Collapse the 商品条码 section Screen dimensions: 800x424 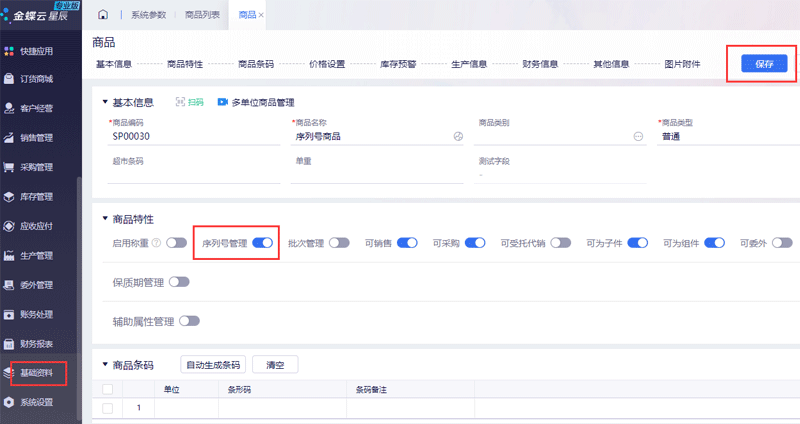105,364
